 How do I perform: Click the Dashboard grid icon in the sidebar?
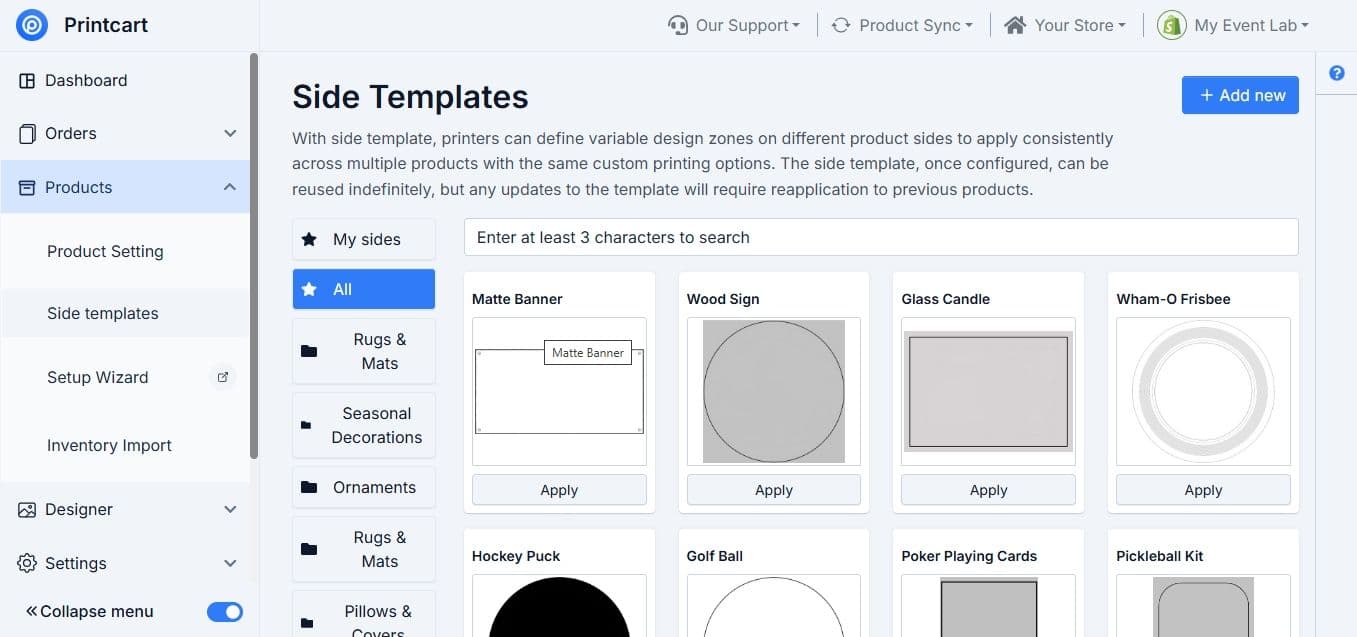pyautogui.click(x=27, y=80)
